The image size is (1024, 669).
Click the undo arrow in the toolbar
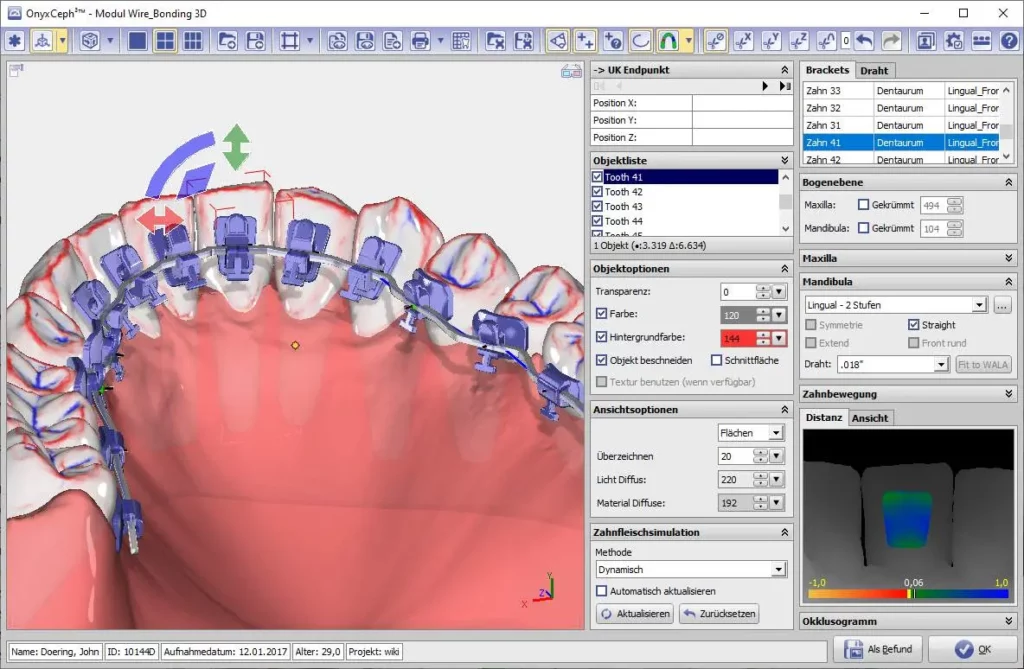864,40
